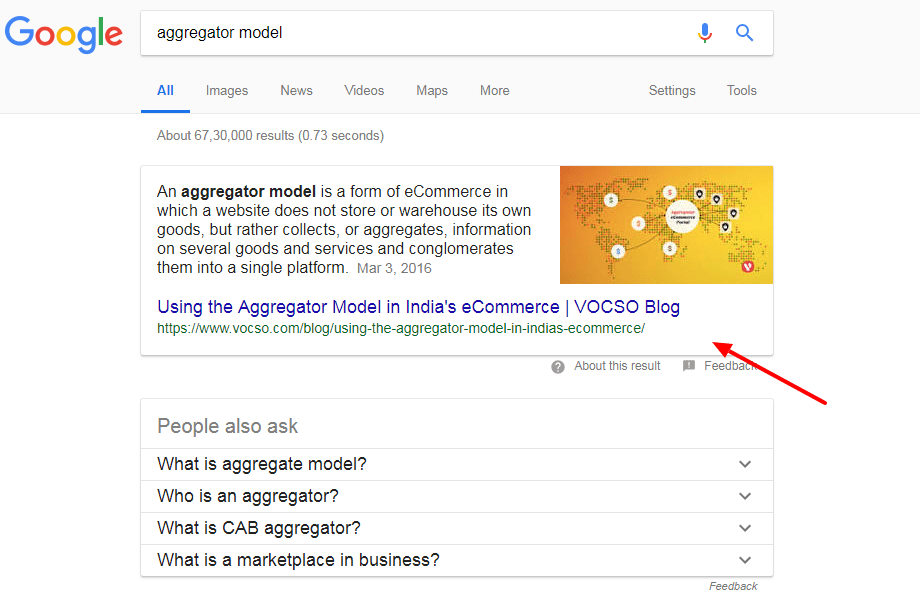The image size is (920, 600).
Task: Expand 'What is aggregate model?' question
Action: coord(456,464)
